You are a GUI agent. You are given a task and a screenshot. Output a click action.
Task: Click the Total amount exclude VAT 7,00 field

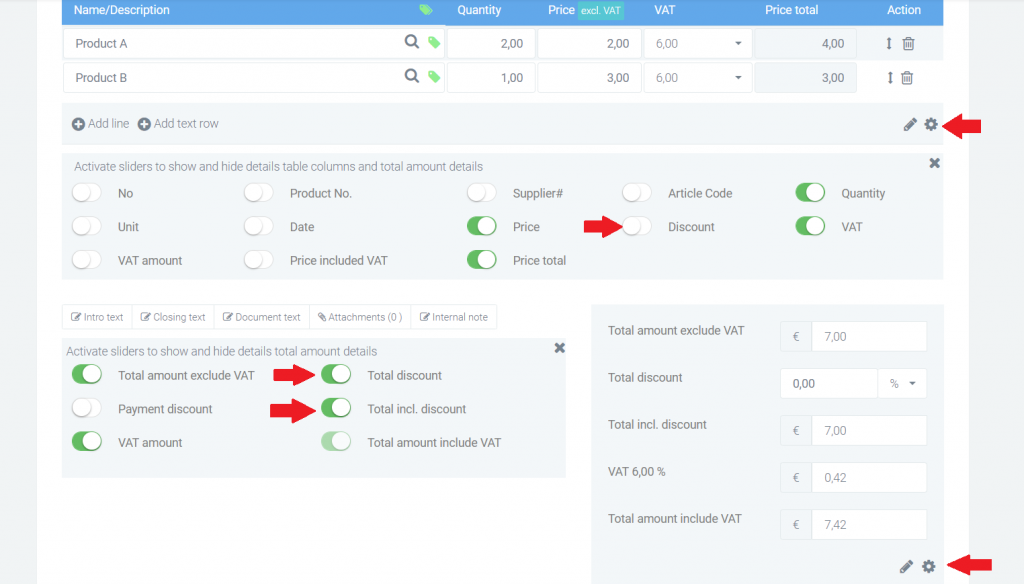pyautogui.click(x=869, y=336)
